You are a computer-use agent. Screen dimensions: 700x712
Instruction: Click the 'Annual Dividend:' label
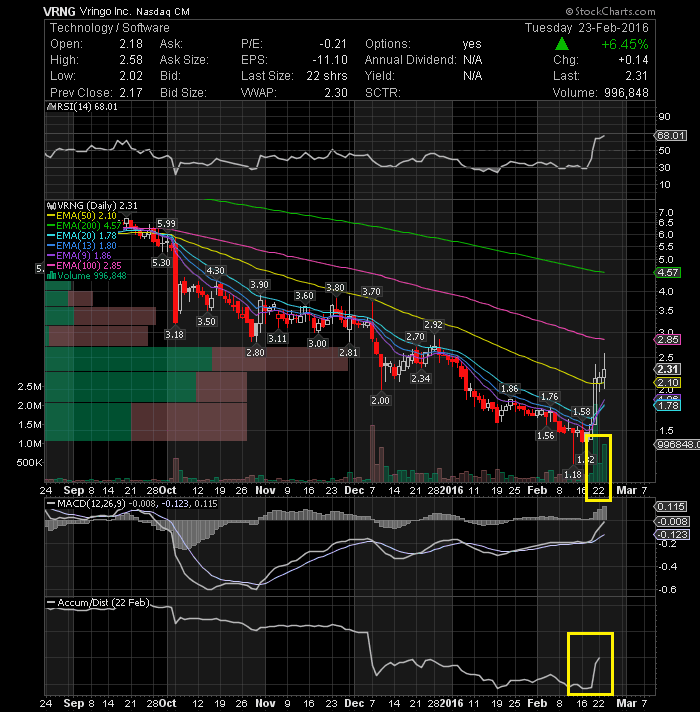410,60
